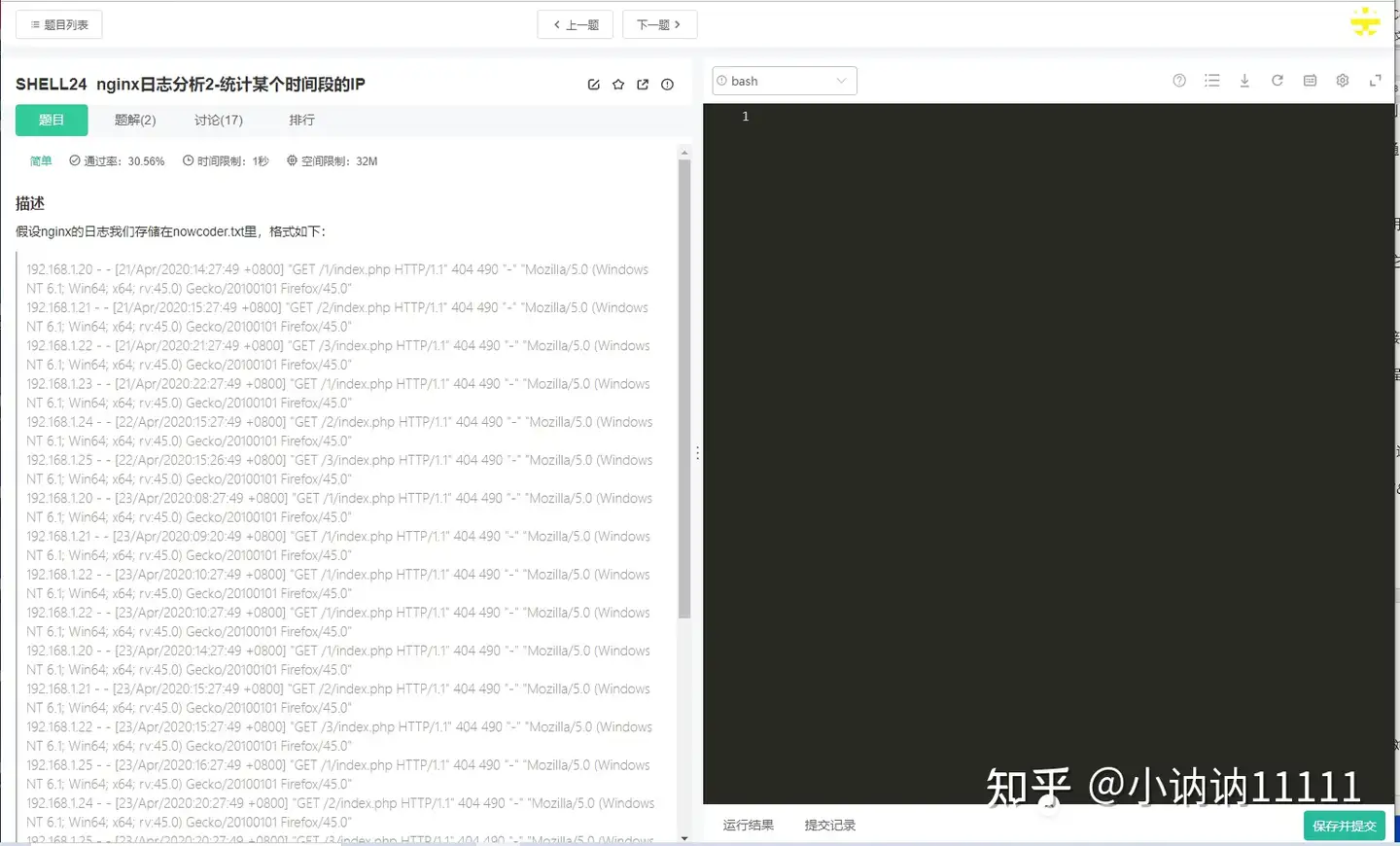Open 题解(2) solutions tab
This screenshot has height=846, width=1400.
135,120
